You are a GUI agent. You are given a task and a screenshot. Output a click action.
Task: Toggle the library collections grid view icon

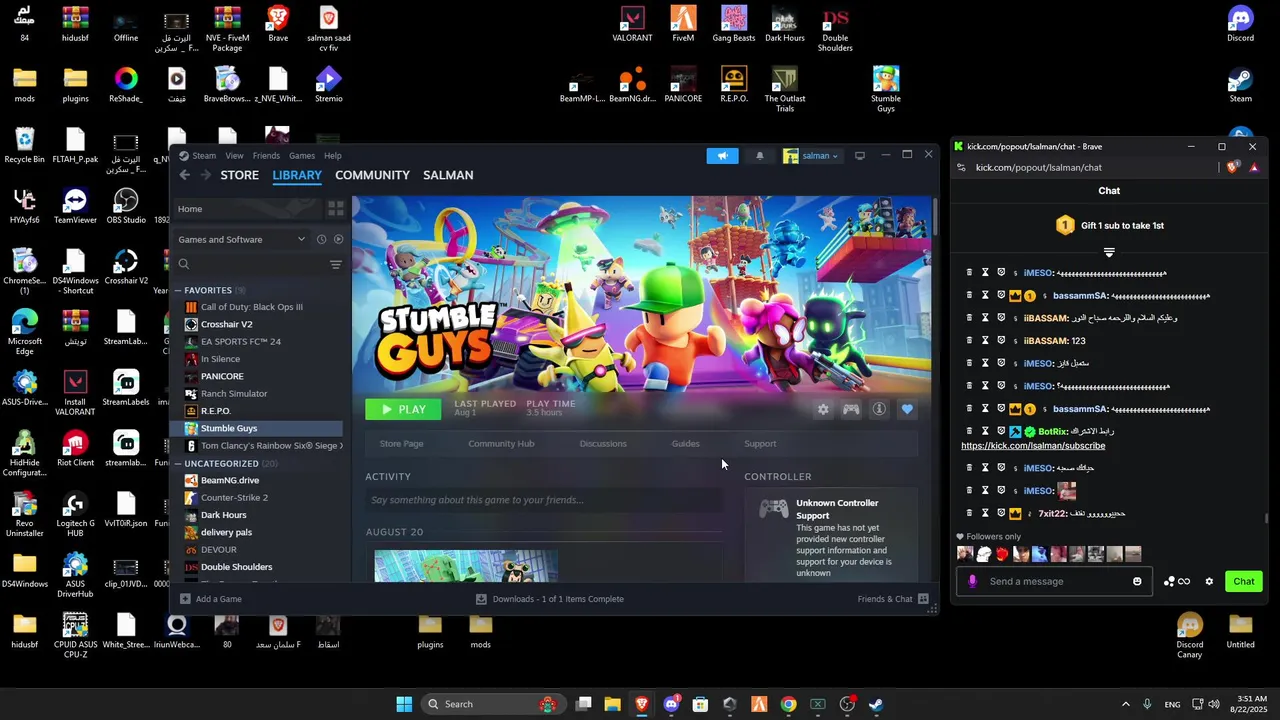(336, 208)
